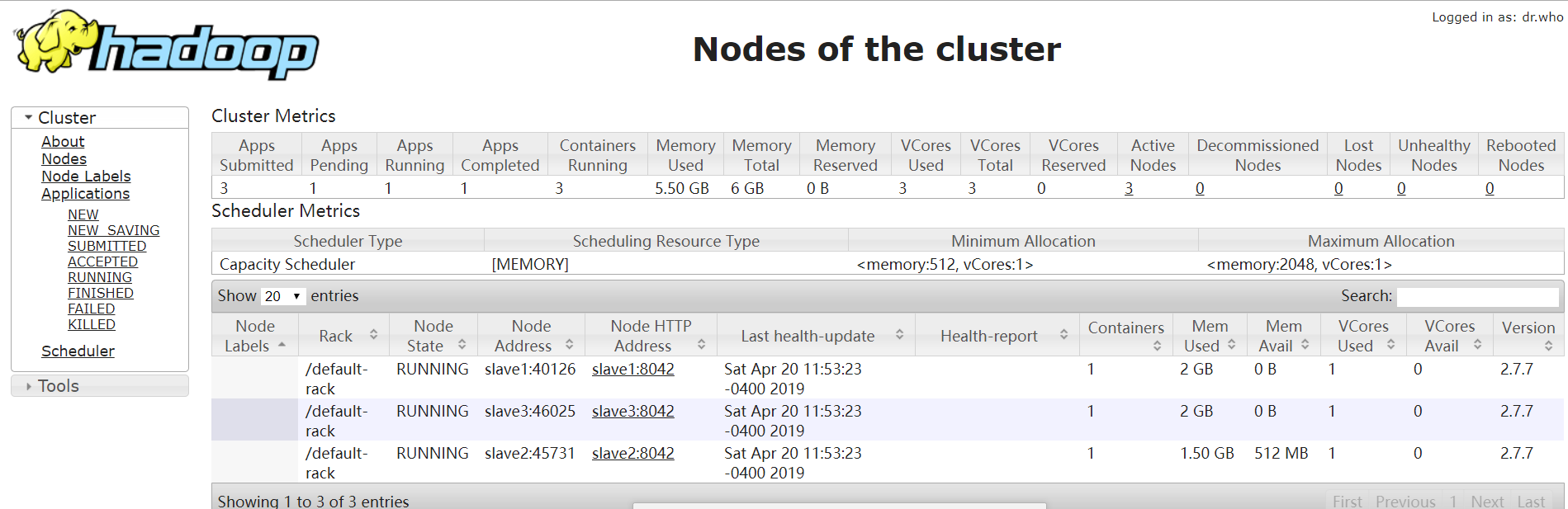Sort by Last health-update column
This screenshot has width=1568, height=509.
900,335
